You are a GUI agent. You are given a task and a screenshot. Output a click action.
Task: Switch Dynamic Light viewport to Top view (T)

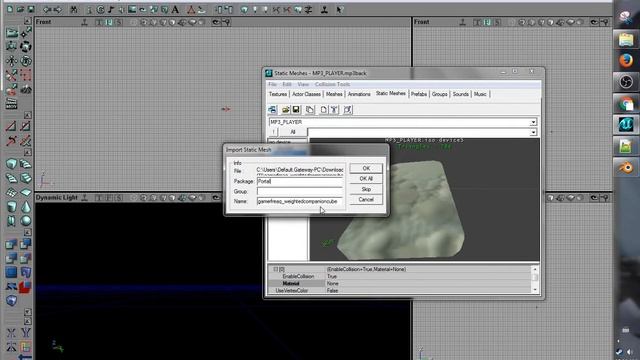99,198
